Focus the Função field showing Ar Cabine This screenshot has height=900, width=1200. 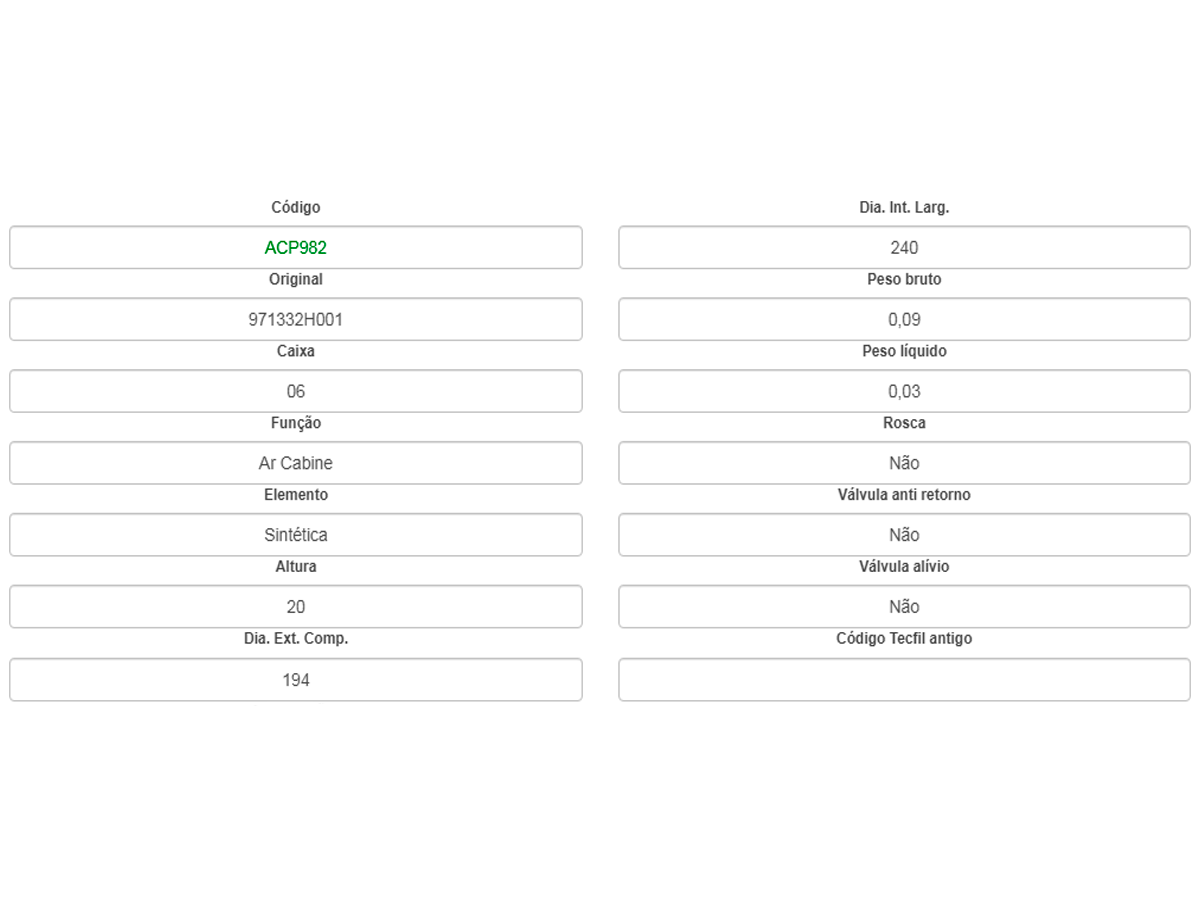(296, 464)
